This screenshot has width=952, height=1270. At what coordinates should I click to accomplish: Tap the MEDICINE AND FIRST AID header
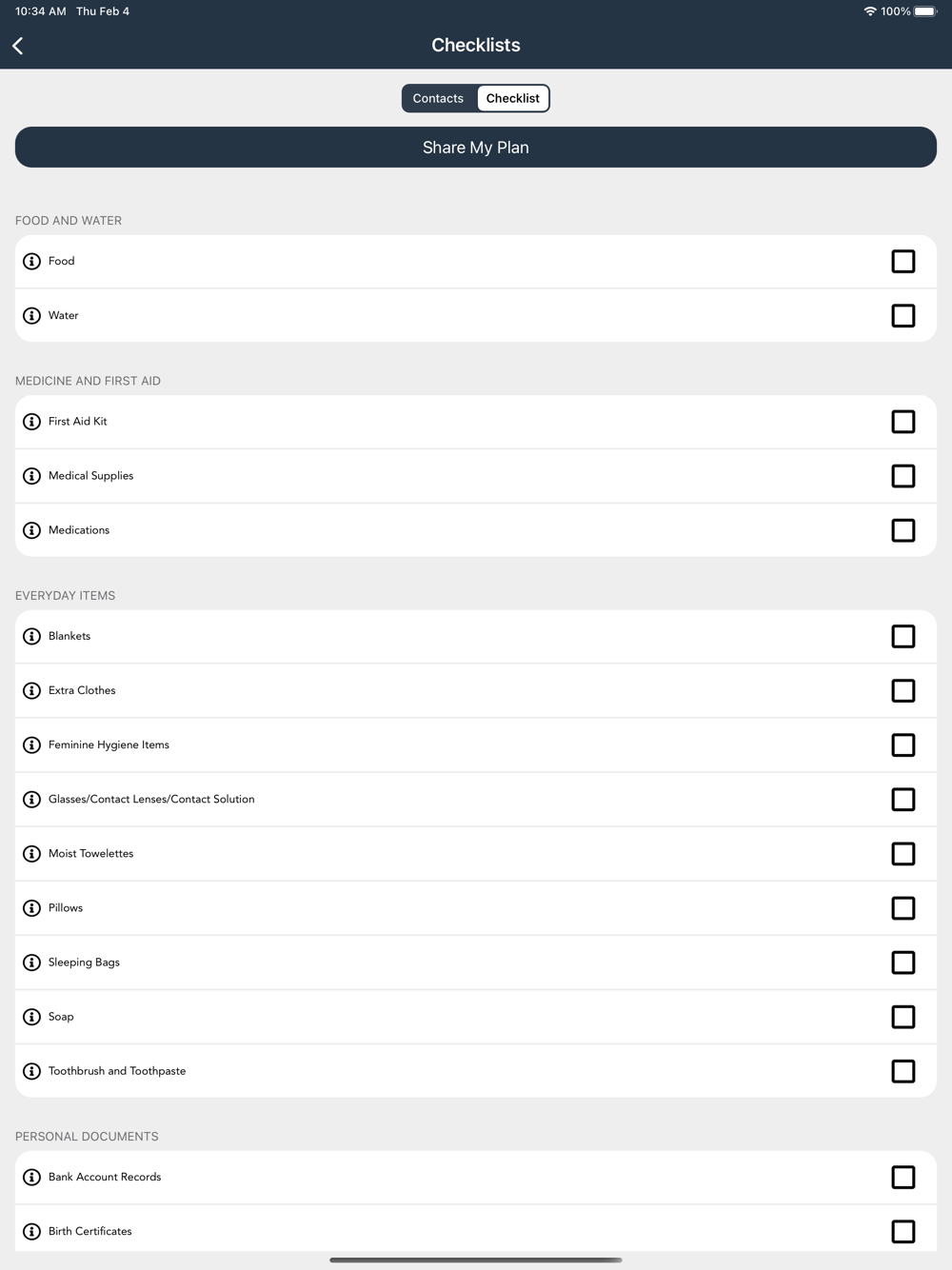click(x=89, y=381)
